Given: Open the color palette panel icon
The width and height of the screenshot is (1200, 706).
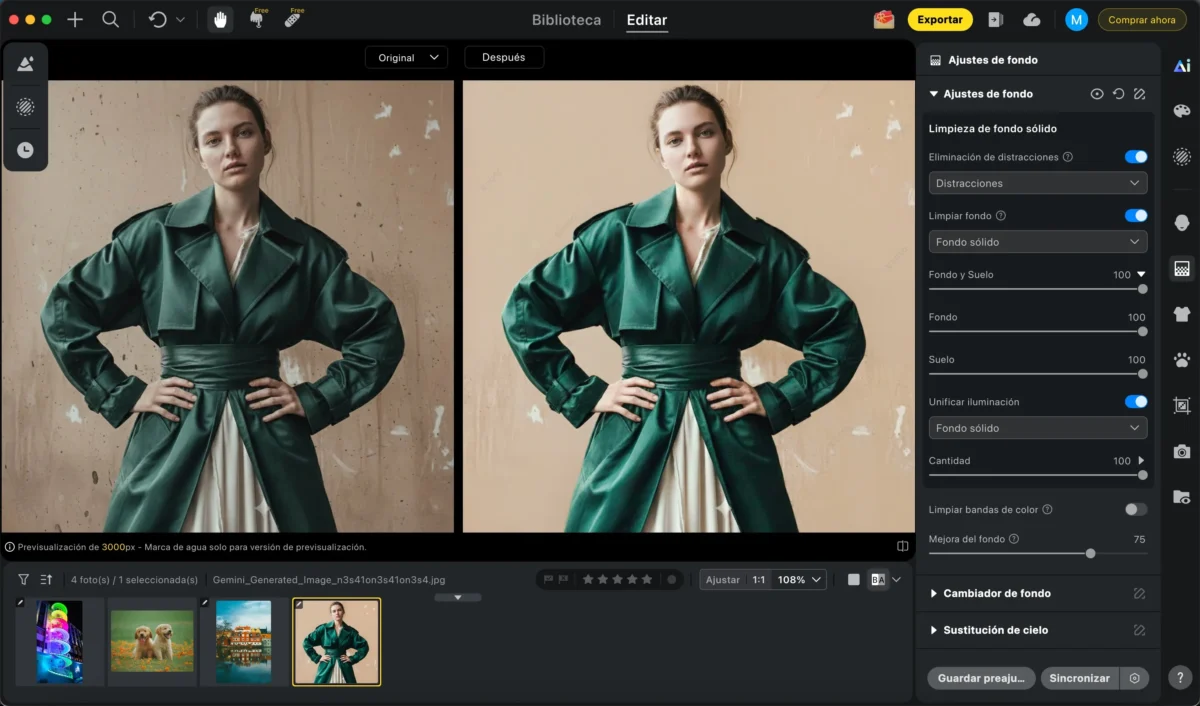Looking at the screenshot, I should pyautogui.click(x=1182, y=111).
